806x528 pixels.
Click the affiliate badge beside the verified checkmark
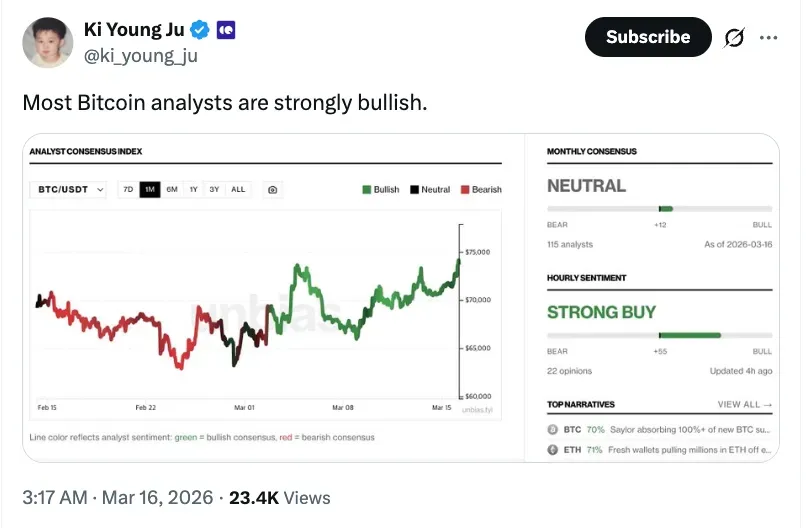tap(226, 30)
